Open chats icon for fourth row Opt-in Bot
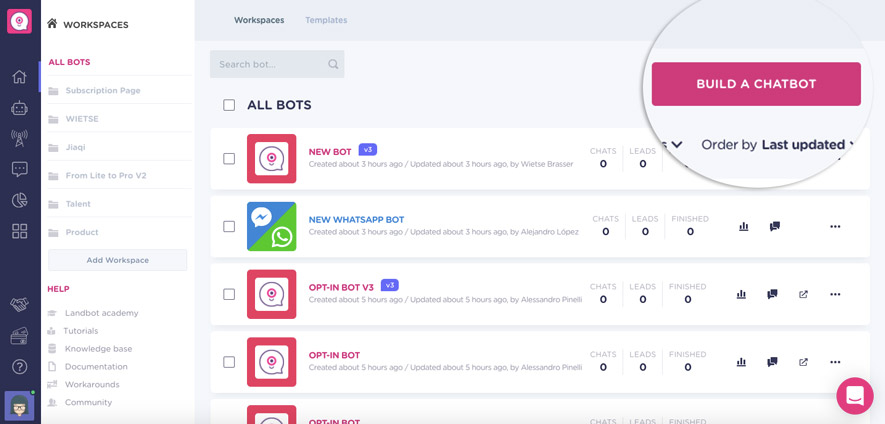Image resolution: width=885 pixels, height=424 pixels. coord(772,362)
